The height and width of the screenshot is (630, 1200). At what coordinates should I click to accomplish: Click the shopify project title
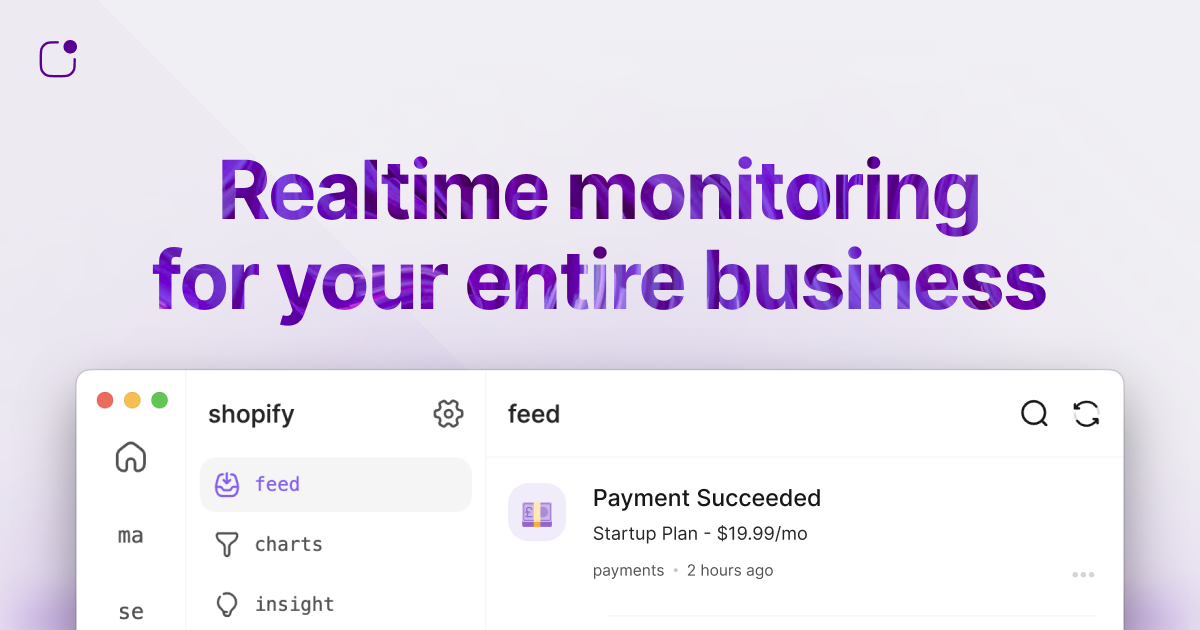coord(251,414)
